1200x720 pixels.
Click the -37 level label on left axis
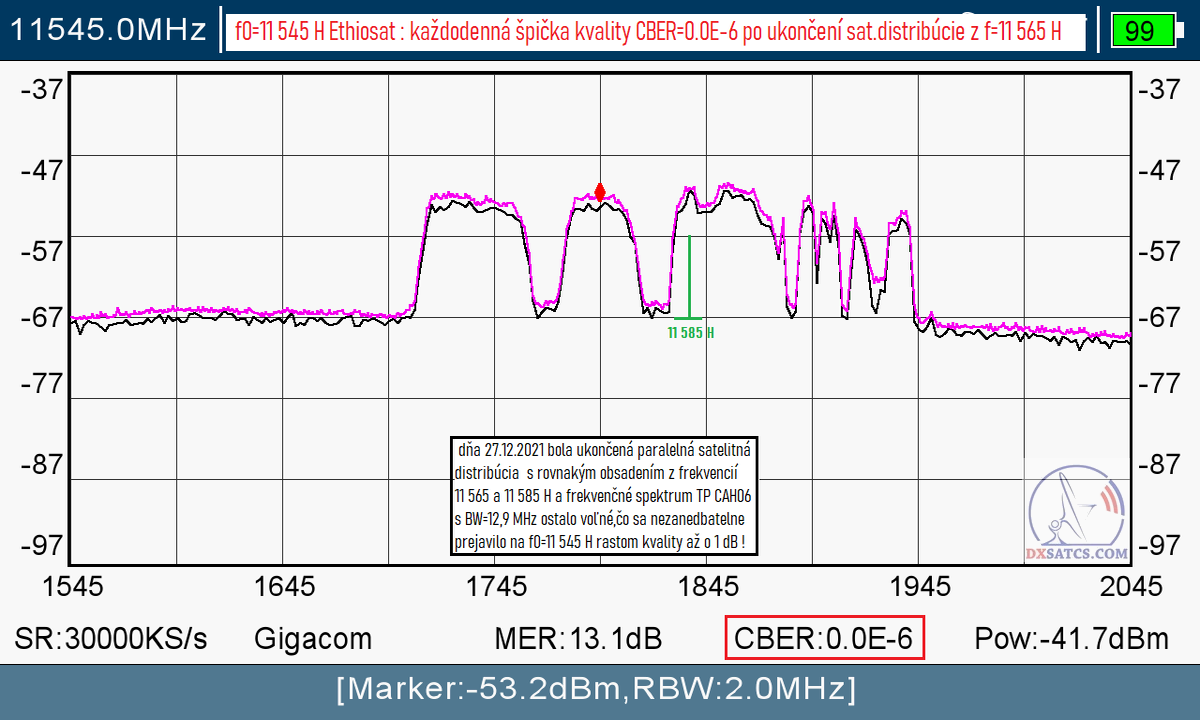point(41,89)
